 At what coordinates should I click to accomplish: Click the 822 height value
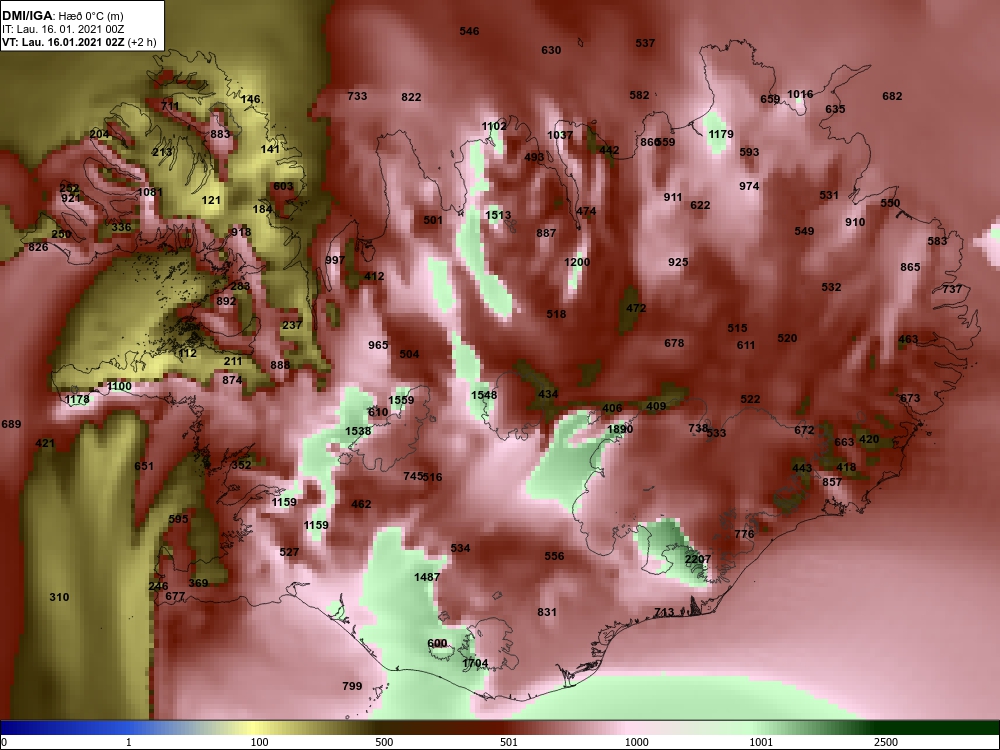pyautogui.click(x=411, y=98)
